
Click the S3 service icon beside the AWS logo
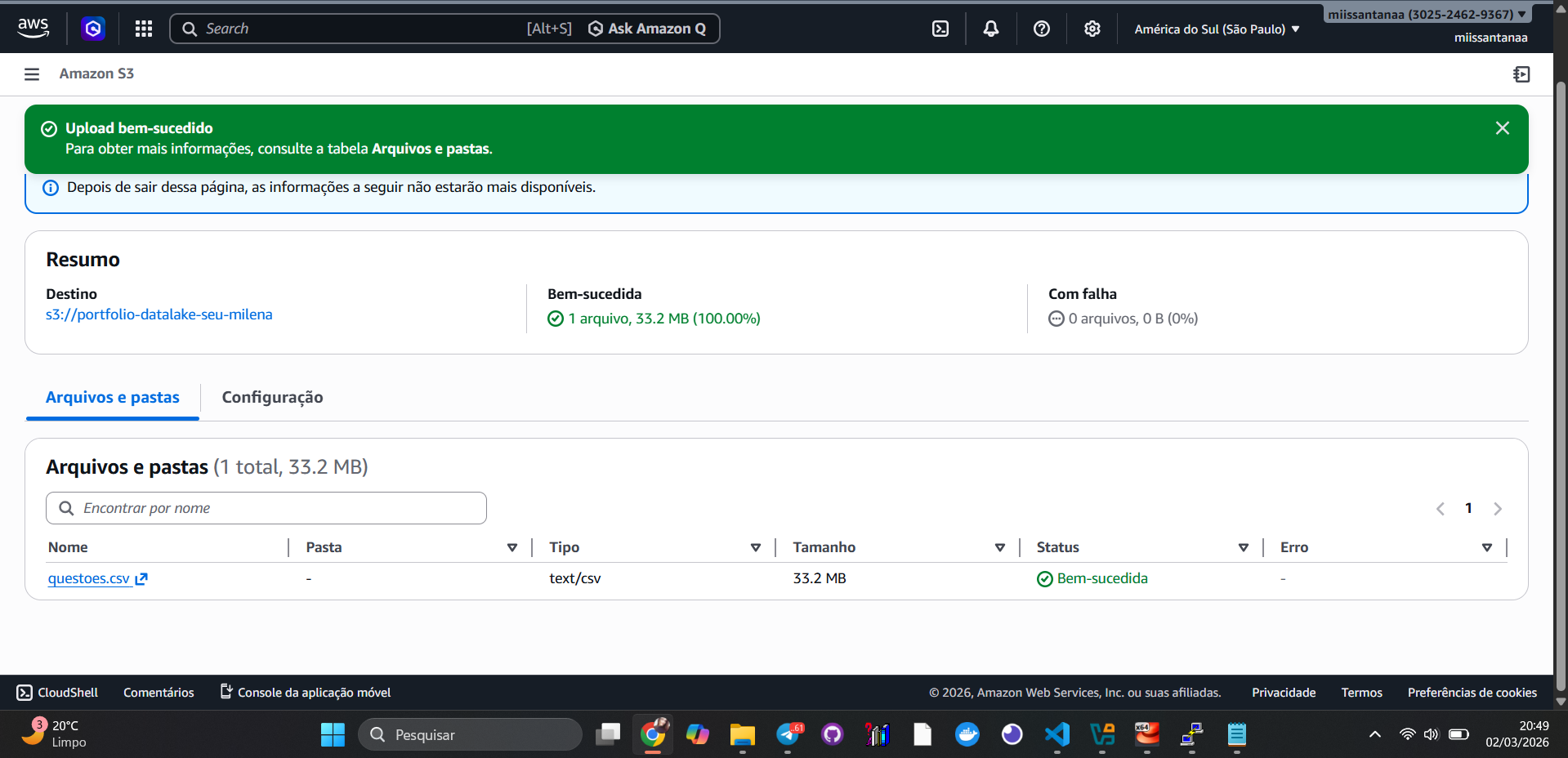click(x=92, y=28)
